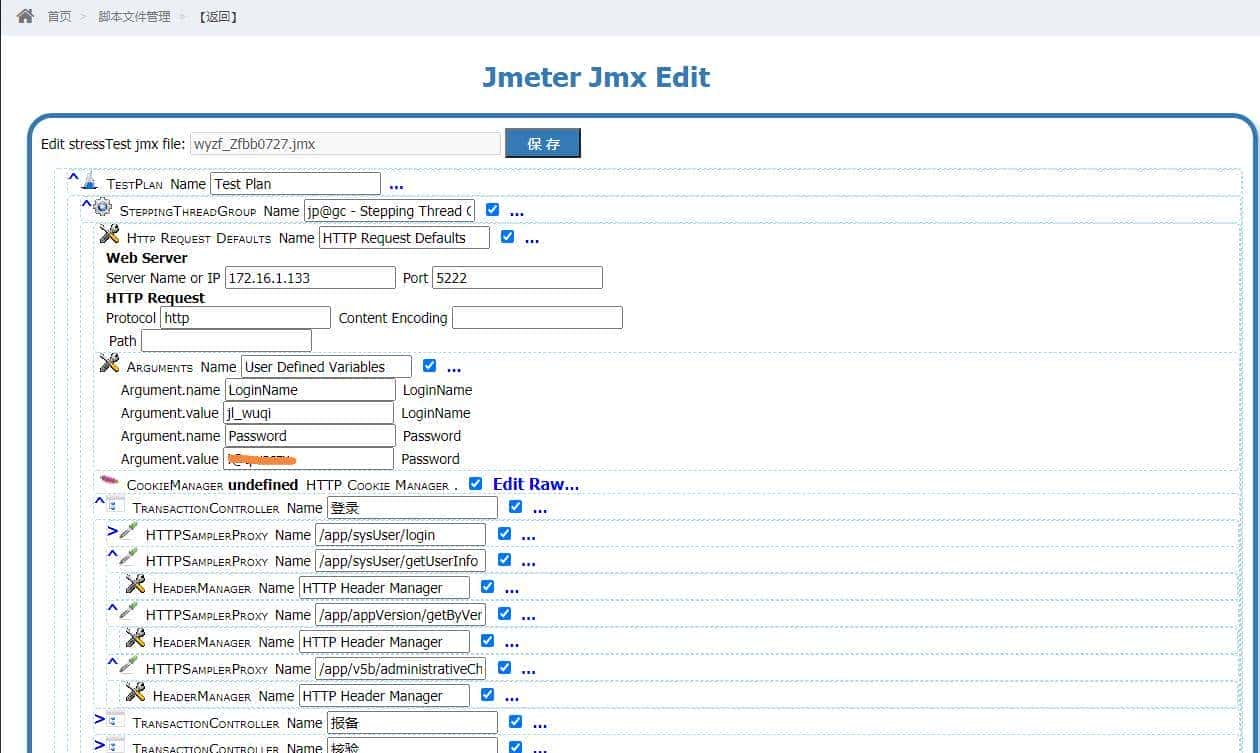The height and width of the screenshot is (753, 1260).
Task: Click the Arguments wrench icon
Action: [110, 364]
